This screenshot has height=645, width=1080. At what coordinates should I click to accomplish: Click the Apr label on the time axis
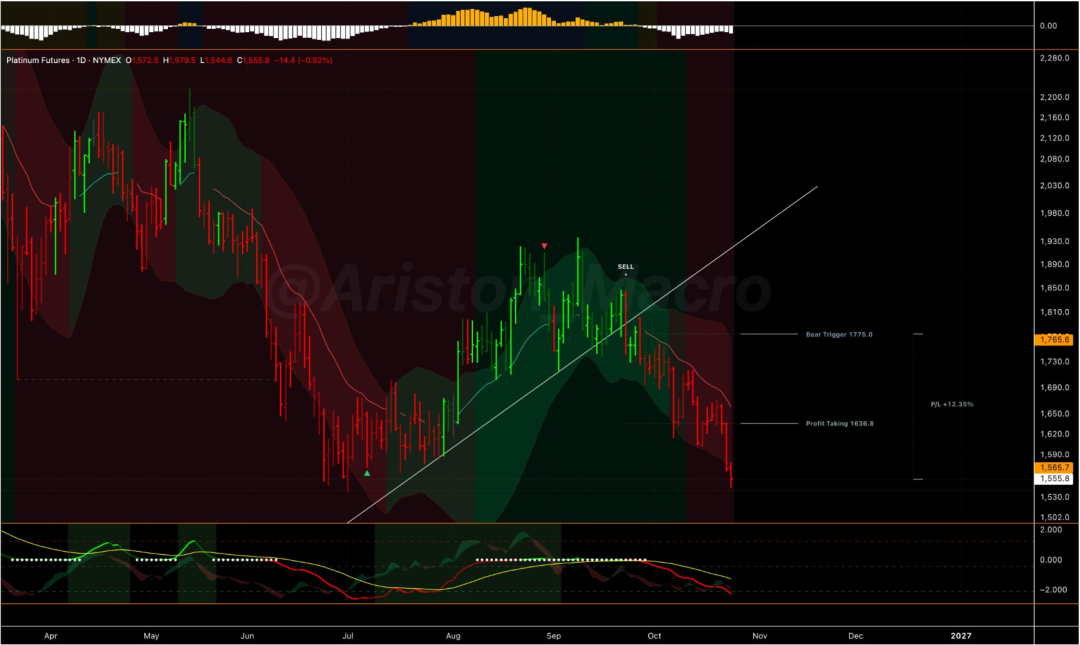(50, 636)
